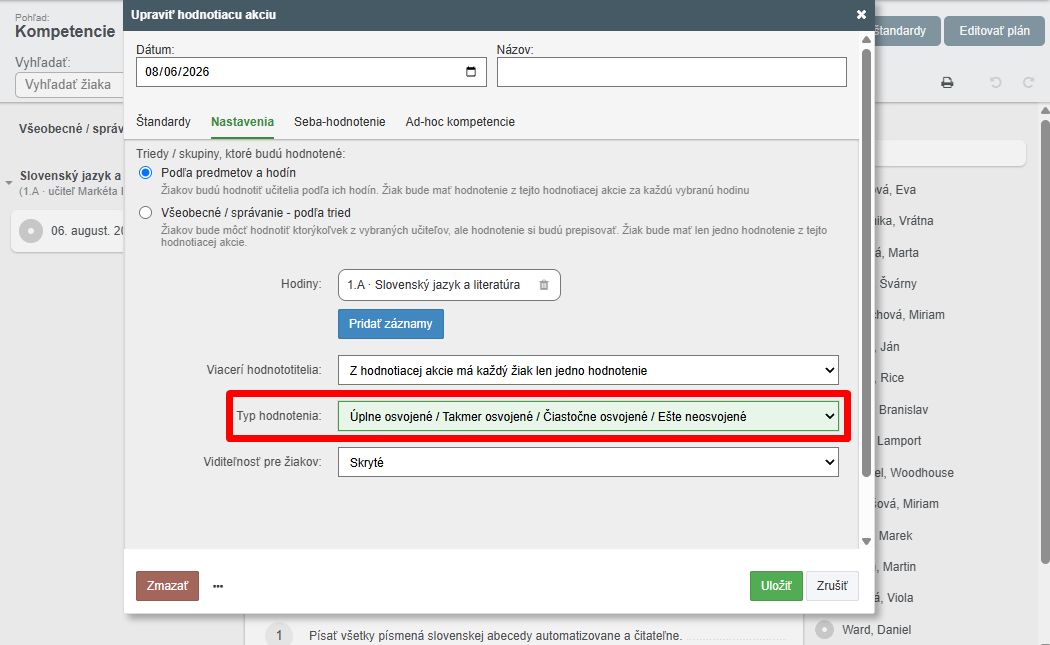1050x645 pixels.
Task: Click into the Názov text field
Action: click(672, 72)
